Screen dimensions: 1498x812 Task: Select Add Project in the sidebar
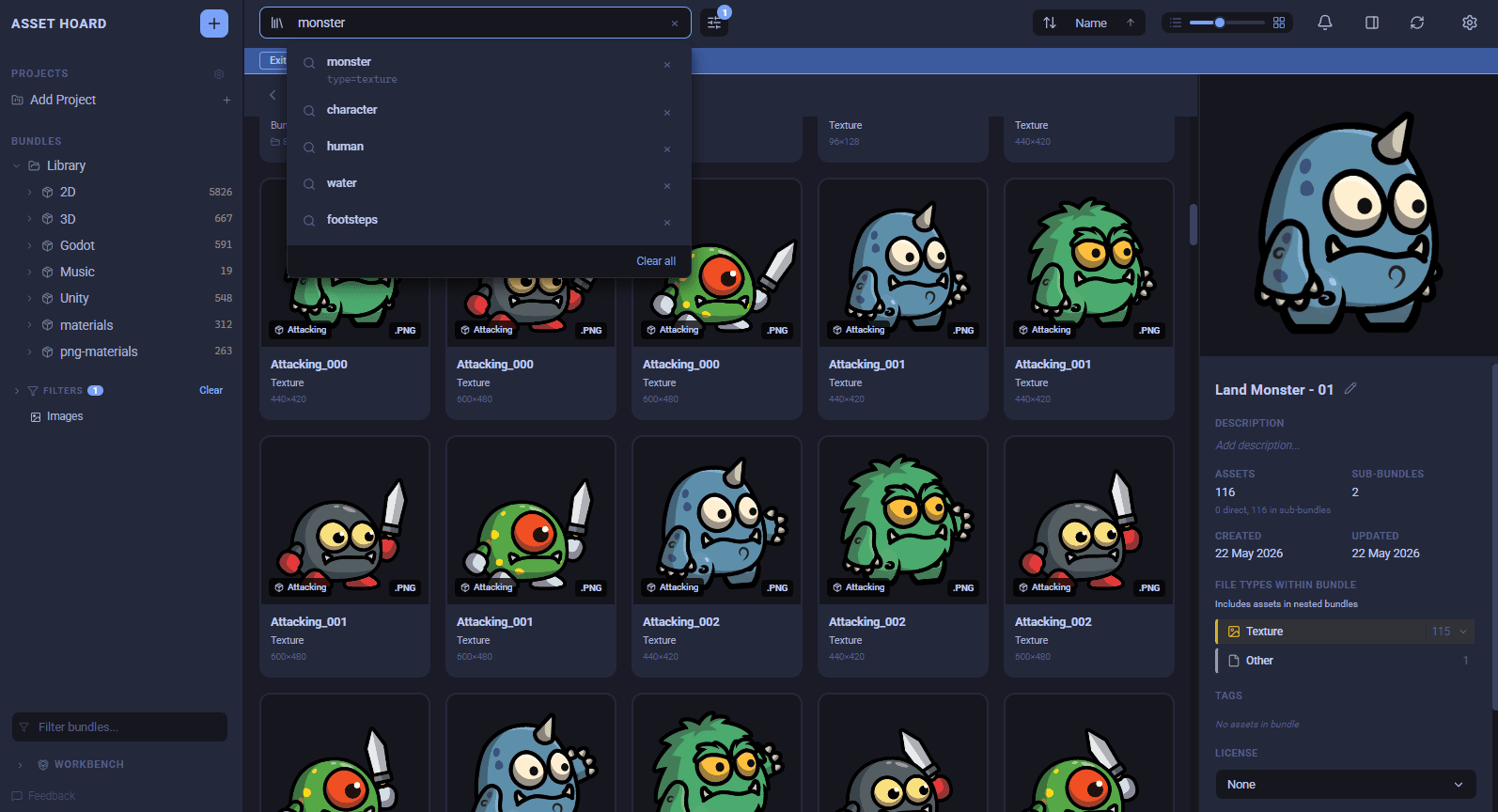[63, 100]
